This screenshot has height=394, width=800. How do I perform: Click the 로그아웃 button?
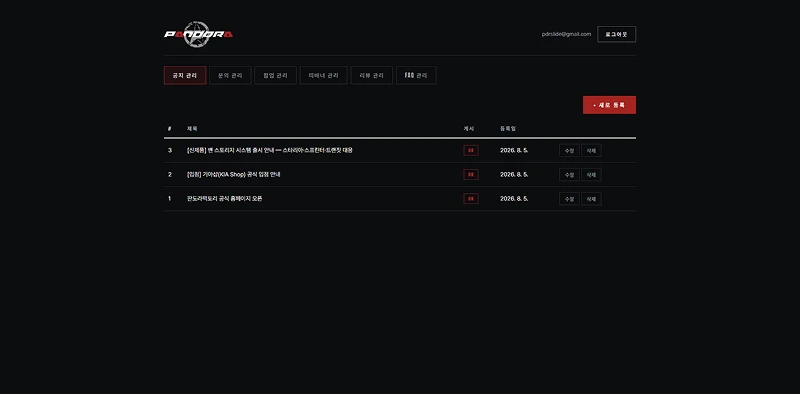616,34
